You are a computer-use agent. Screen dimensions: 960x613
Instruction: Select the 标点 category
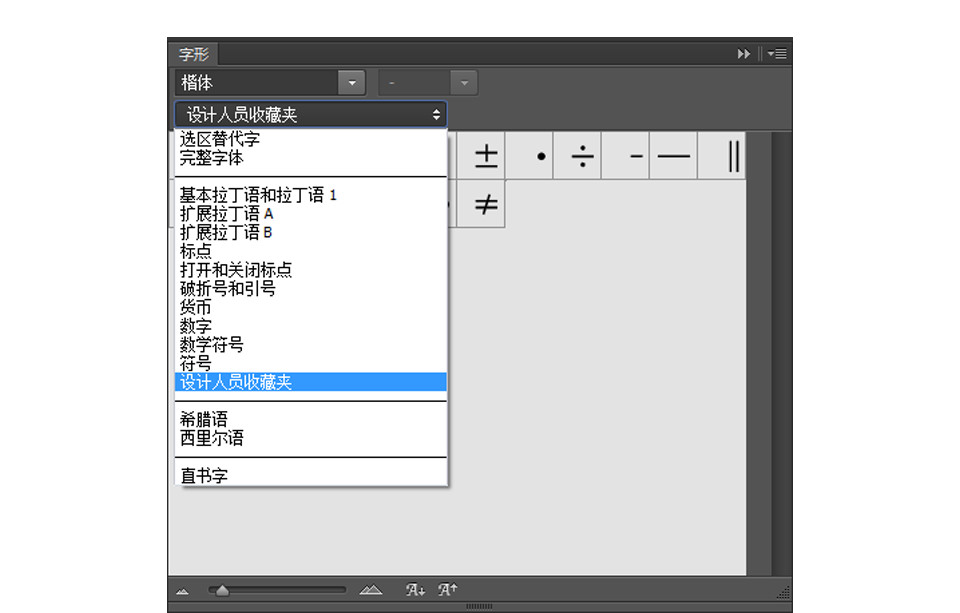pos(311,251)
